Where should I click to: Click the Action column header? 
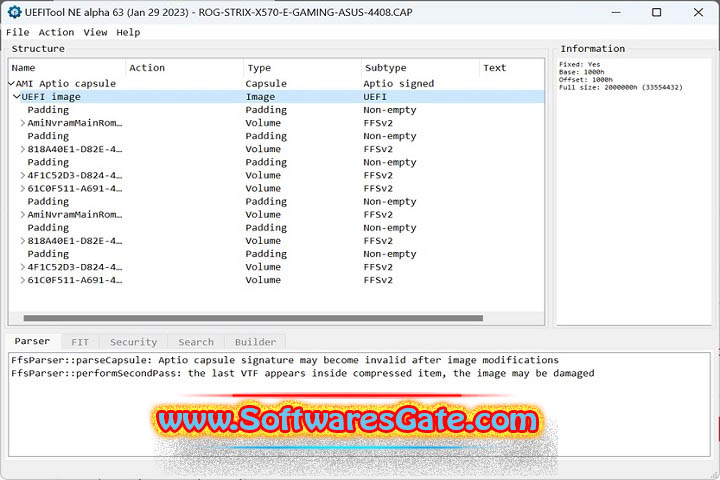185,68
